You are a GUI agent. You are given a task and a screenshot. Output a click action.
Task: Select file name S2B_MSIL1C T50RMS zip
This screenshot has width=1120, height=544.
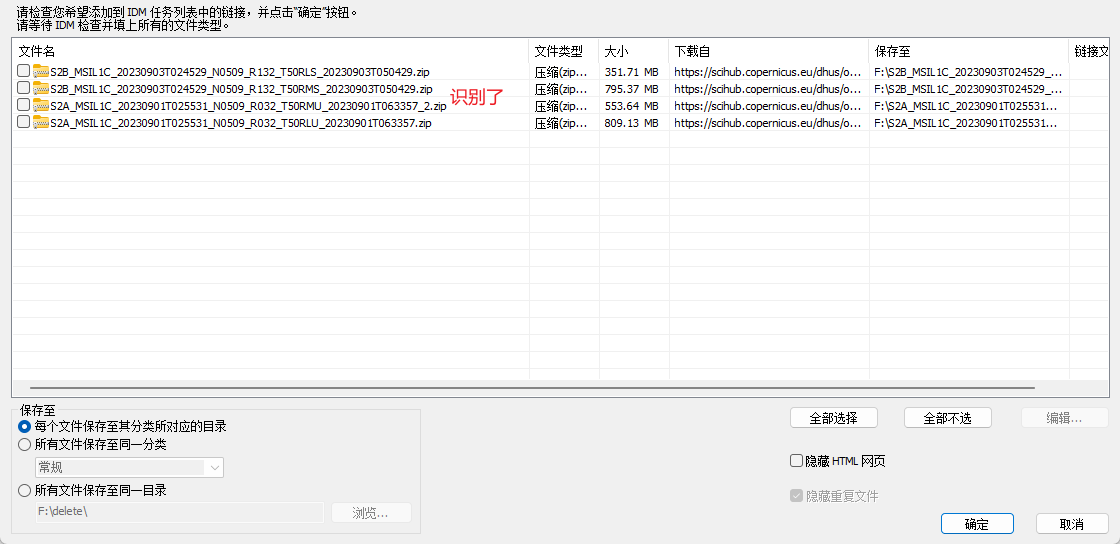coord(241,89)
